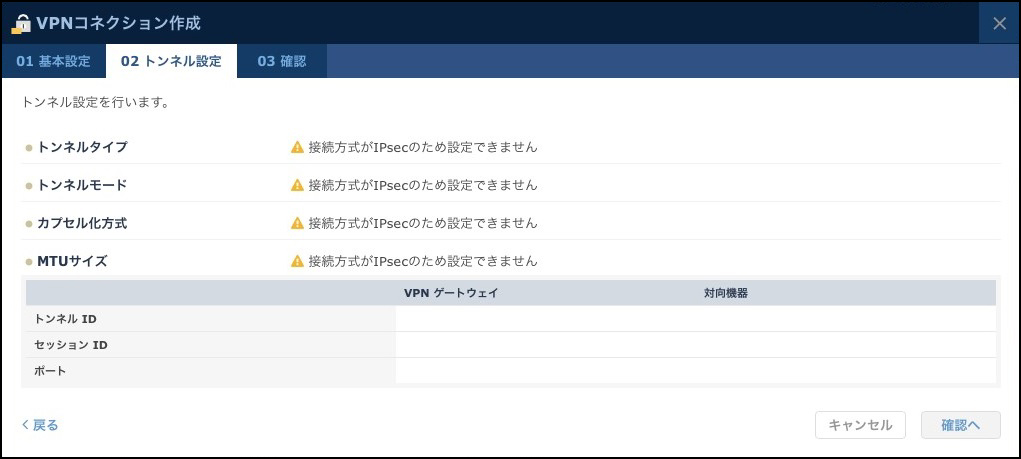Proceed with the 確認へ button
This screenshot has height=459, width=1021.
(x=960, y=425)
